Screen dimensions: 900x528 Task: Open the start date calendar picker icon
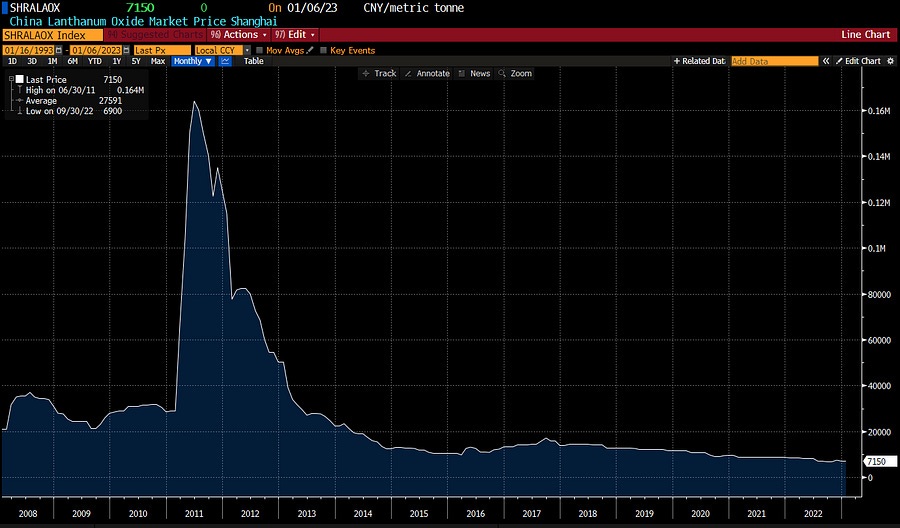58,51
